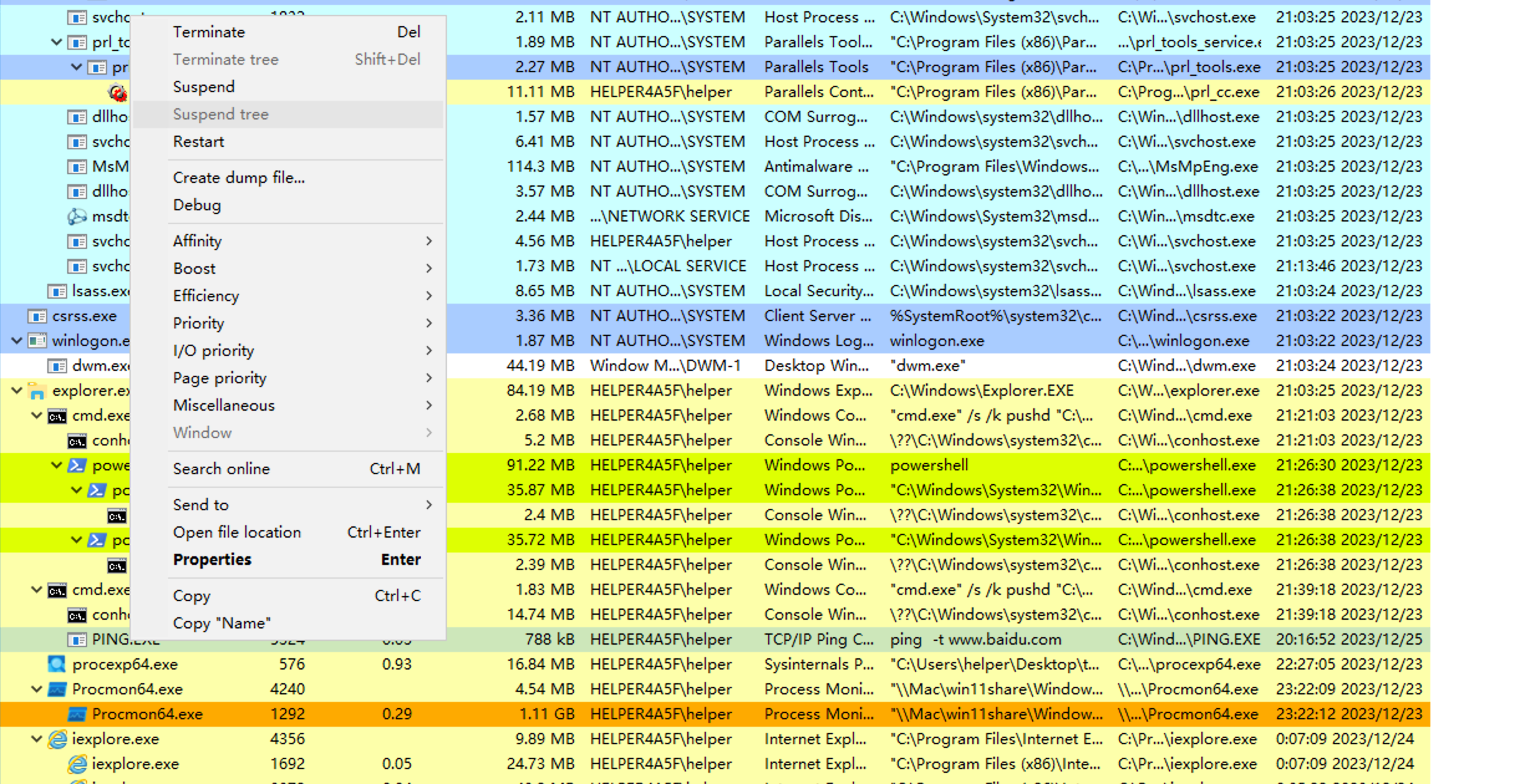Collapse the explorer.exe tree node

point(17,390)
